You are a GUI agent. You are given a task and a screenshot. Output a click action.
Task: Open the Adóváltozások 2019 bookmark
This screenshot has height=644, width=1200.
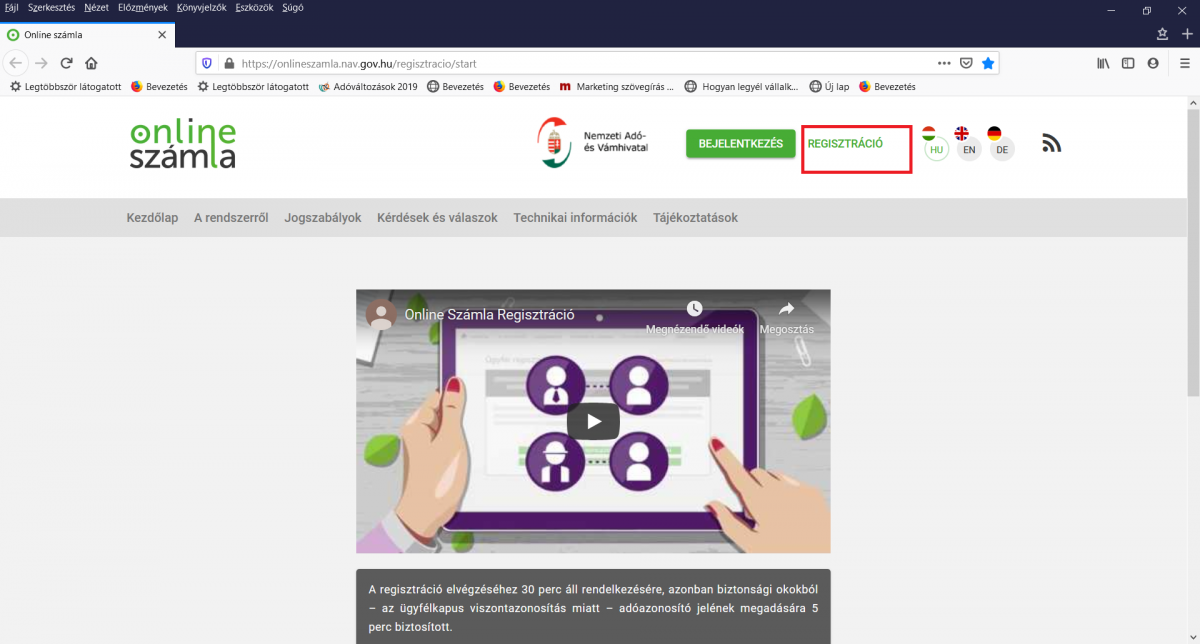pos(368,87)
